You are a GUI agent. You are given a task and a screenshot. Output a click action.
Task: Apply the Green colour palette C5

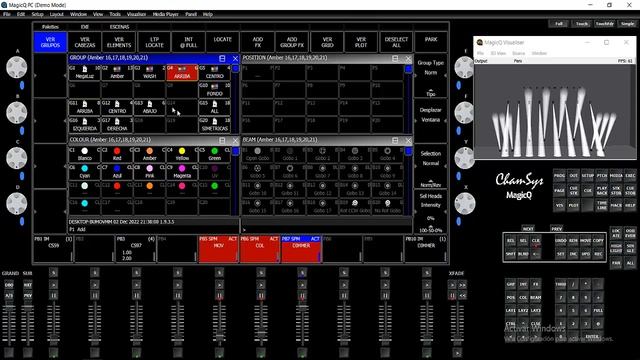(x=215, y=155)
